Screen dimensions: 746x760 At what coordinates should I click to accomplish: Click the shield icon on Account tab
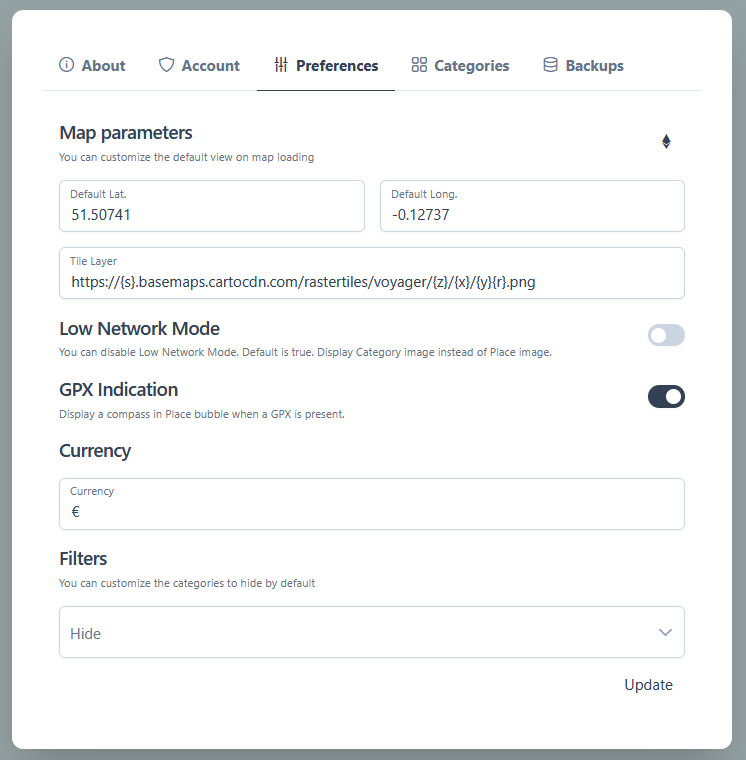[x=166, y=65]
